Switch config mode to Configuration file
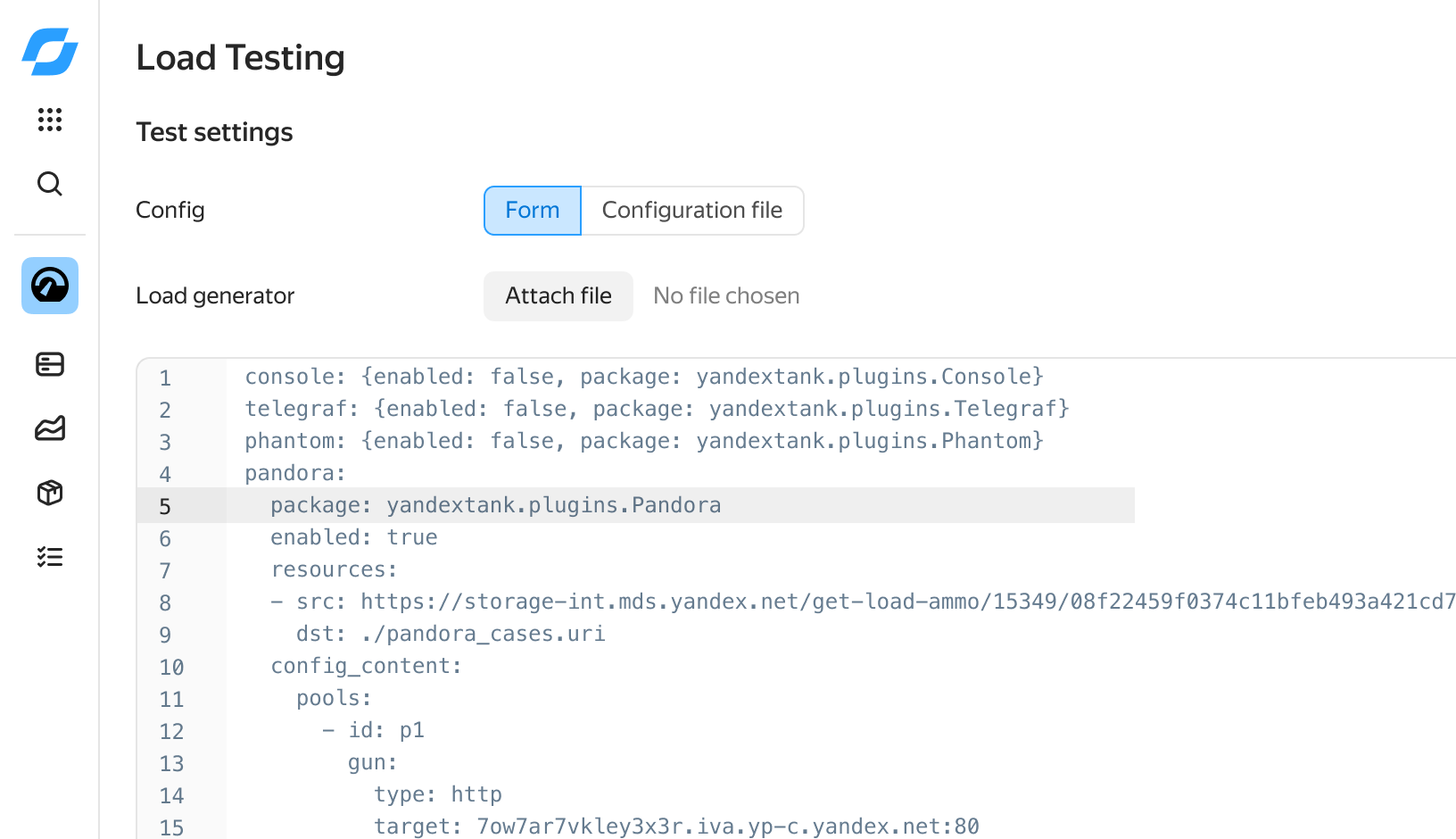1456x839 pixels. (691, 211)
